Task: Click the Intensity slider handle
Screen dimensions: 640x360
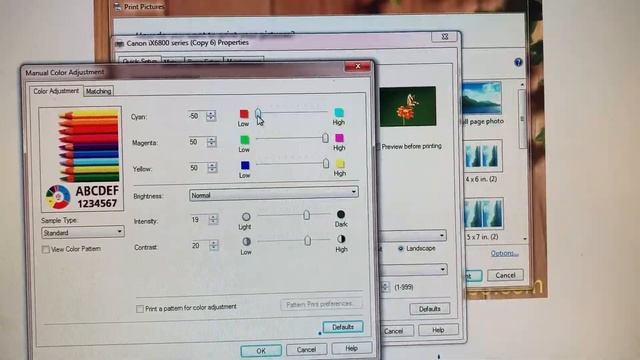Action: pos(306,215)
